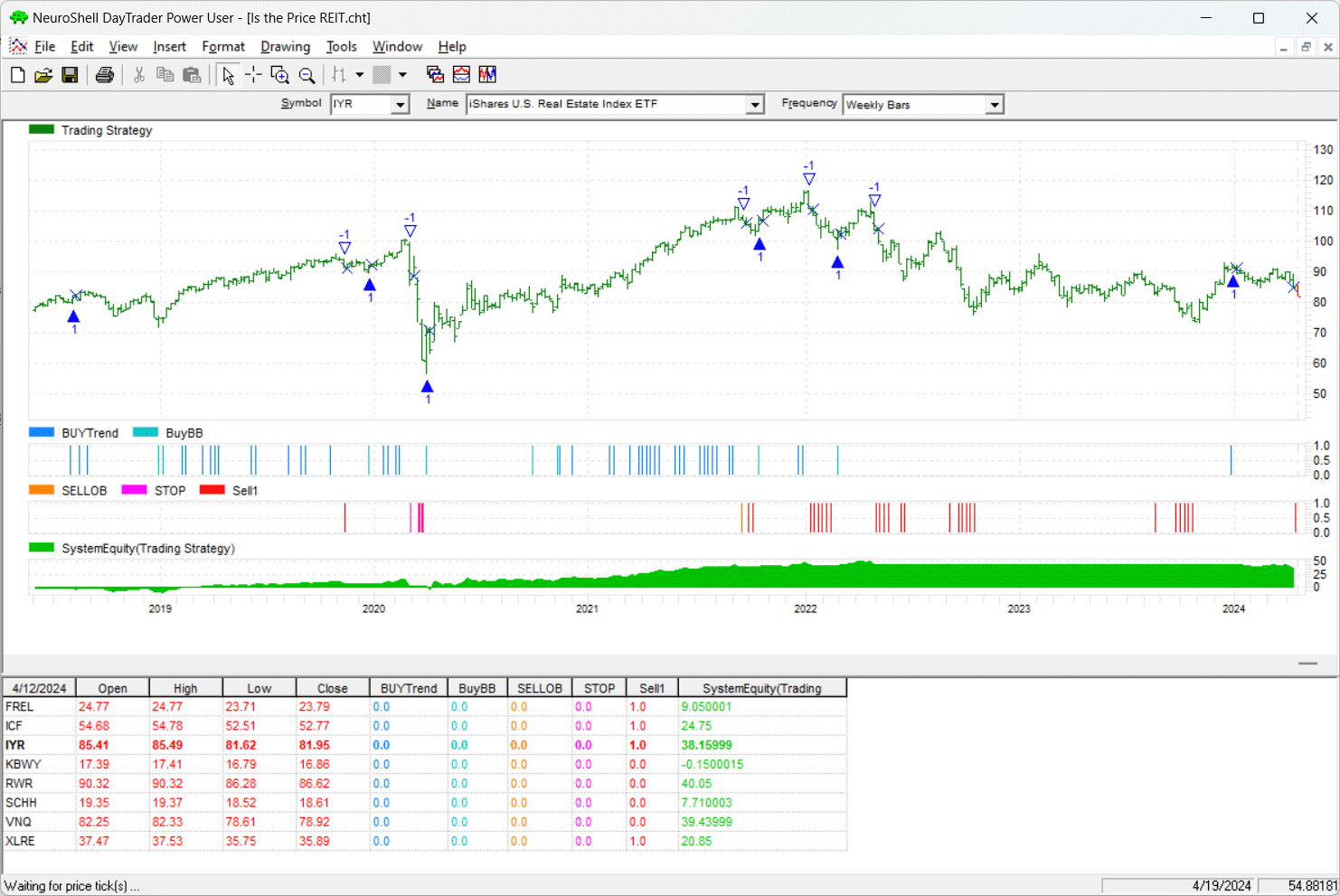Open the Edit menu
1340x896 pixels.
pos(82,47)
